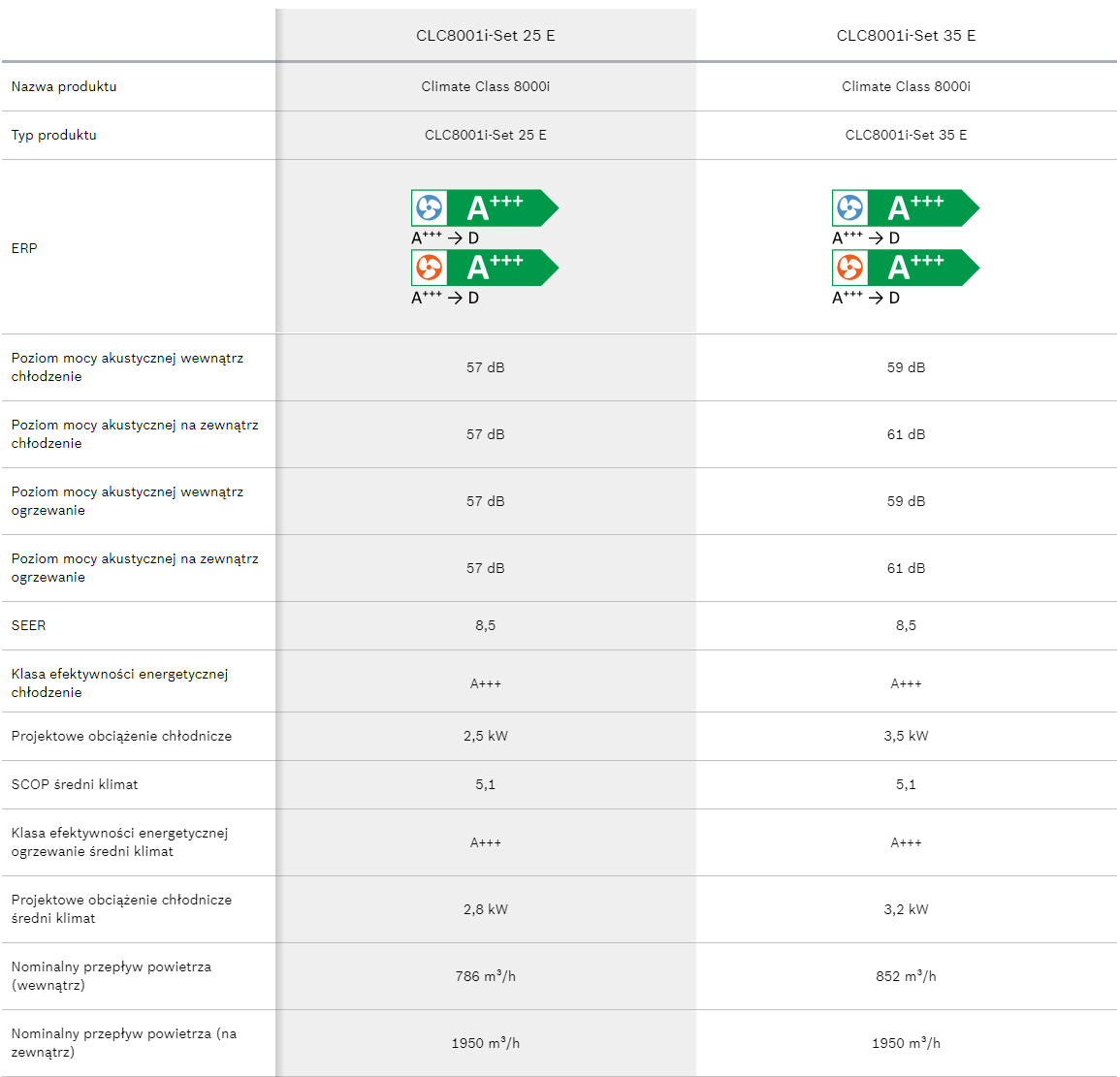
Task: Select 1950 m³/h value for 35 E
Action: click(907, 1043)
